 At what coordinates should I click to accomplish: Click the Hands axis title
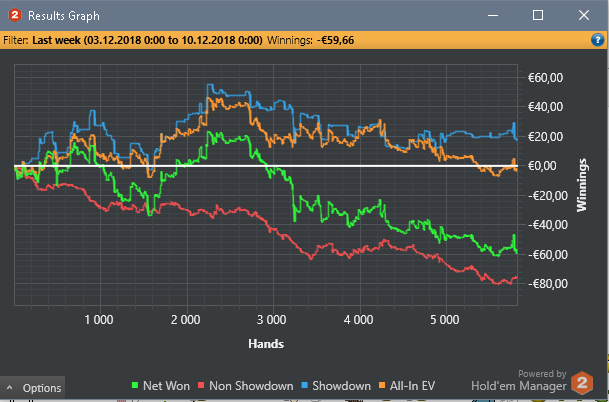(x=266, y=344)
